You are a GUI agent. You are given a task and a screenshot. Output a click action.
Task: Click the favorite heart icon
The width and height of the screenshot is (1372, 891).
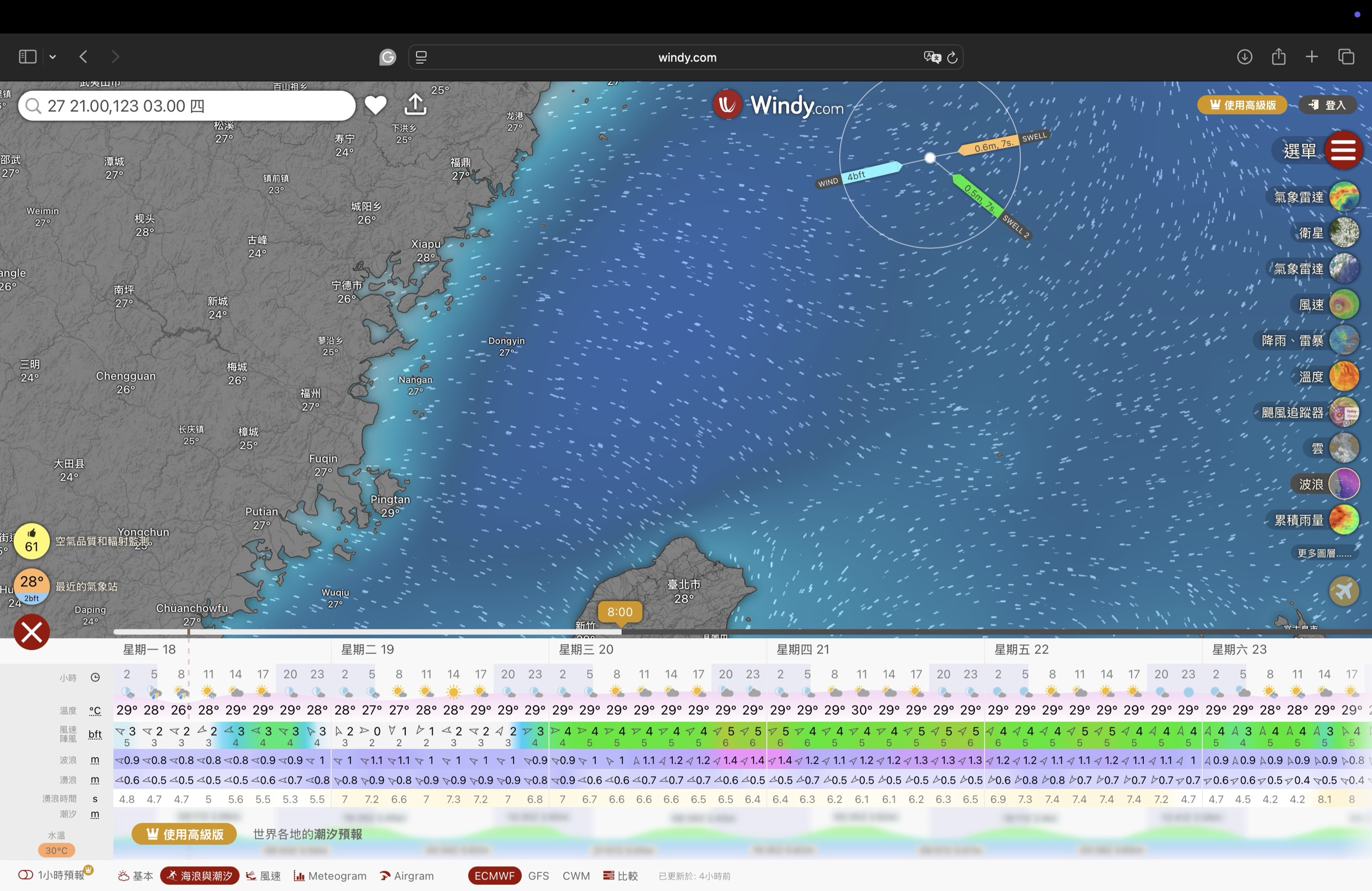[x=375, y=105]
